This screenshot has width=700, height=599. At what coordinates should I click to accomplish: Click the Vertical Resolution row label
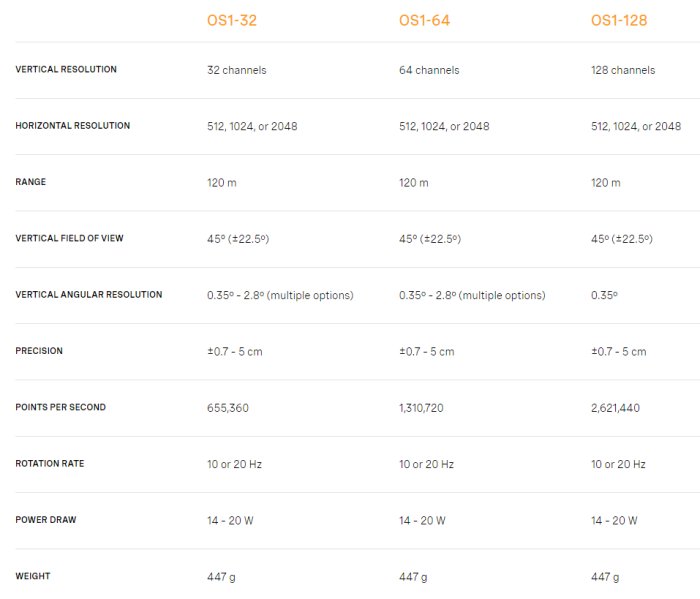[66, 70]
